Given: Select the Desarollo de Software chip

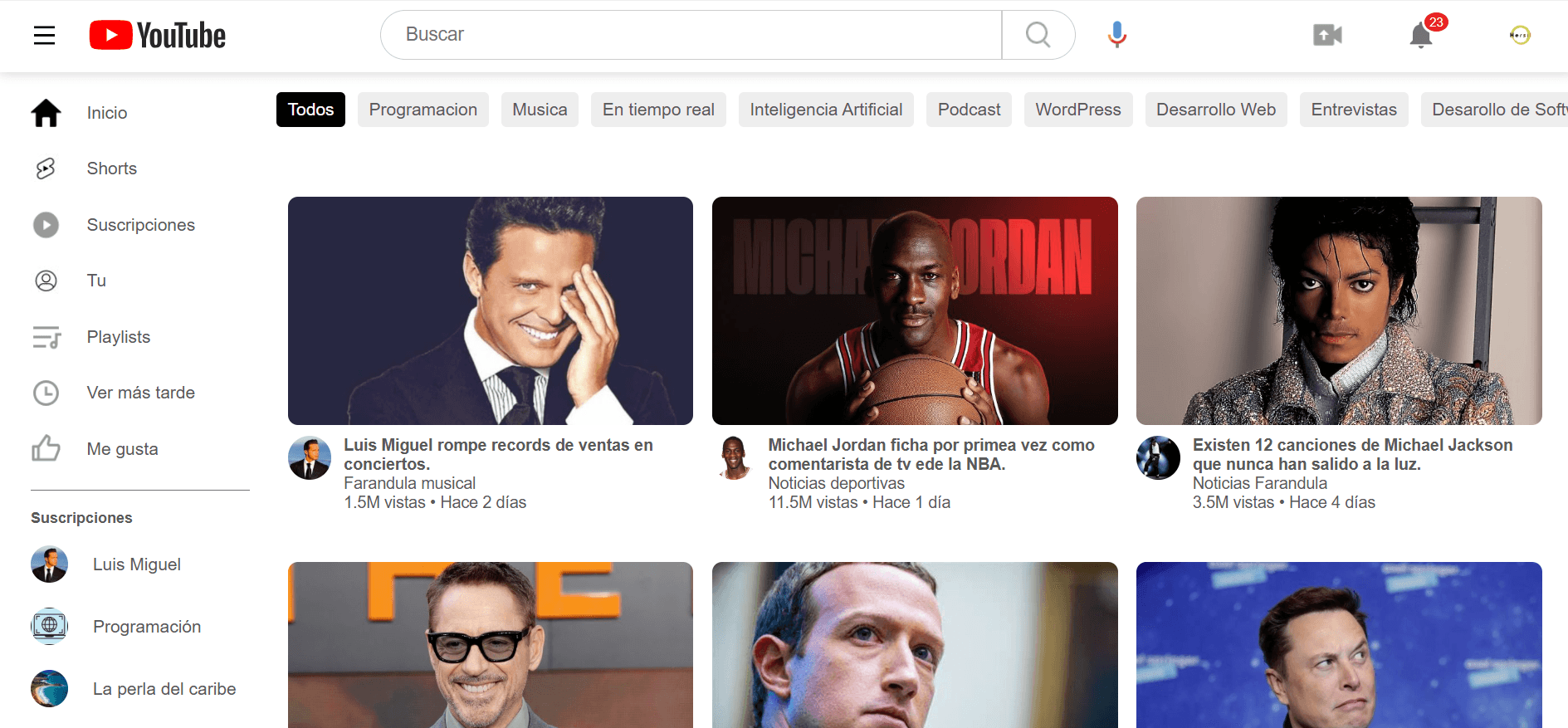Looking at the screenshot, I should (x=1495, y=110).
